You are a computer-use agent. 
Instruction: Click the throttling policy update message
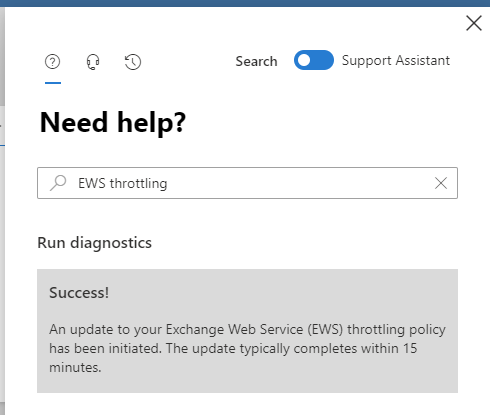247,348
